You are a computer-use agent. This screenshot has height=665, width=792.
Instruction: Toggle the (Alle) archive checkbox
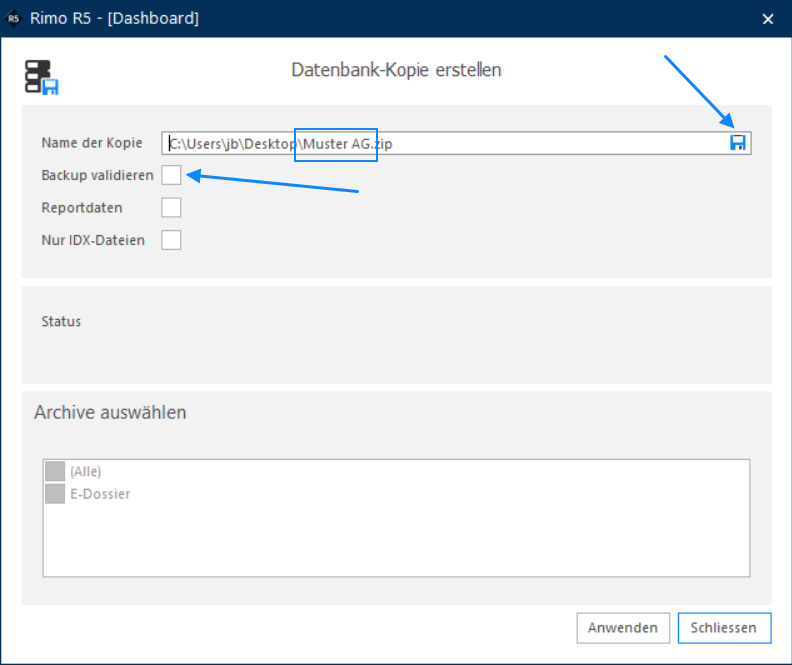[x=55, y=471]
